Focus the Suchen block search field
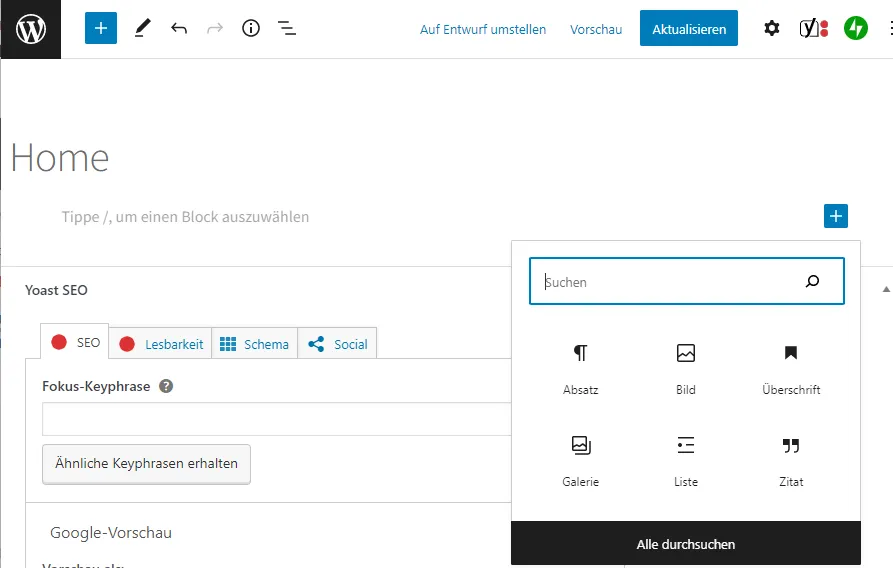The image size is (893, 568). pyautogui.click(x=687, y=281)
